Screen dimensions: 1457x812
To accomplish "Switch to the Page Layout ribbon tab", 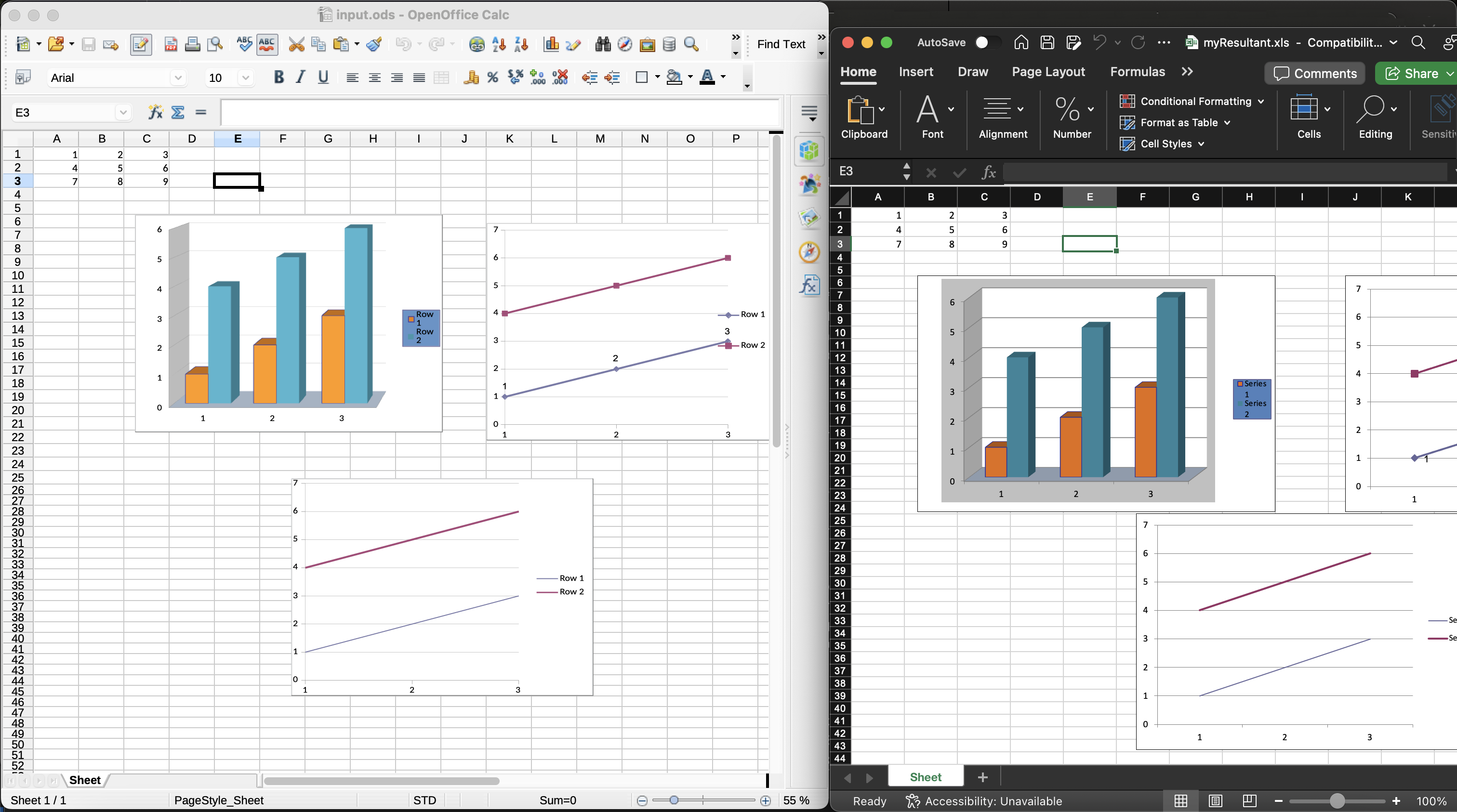I will (1048, 72).
